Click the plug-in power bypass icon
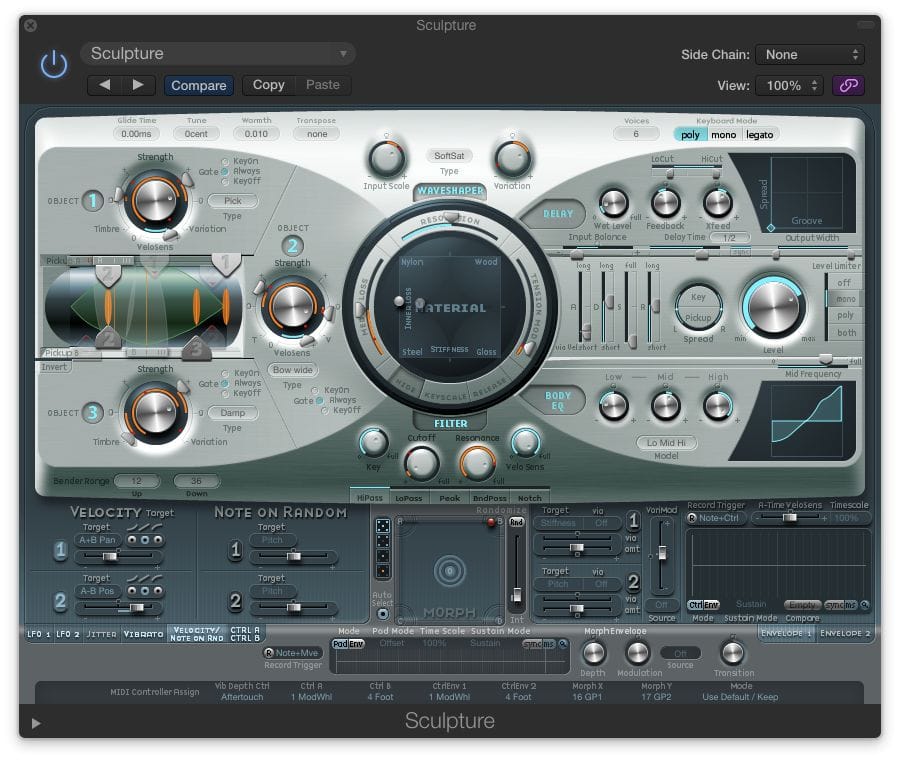900x761 pixels. (x=53, y=66)
